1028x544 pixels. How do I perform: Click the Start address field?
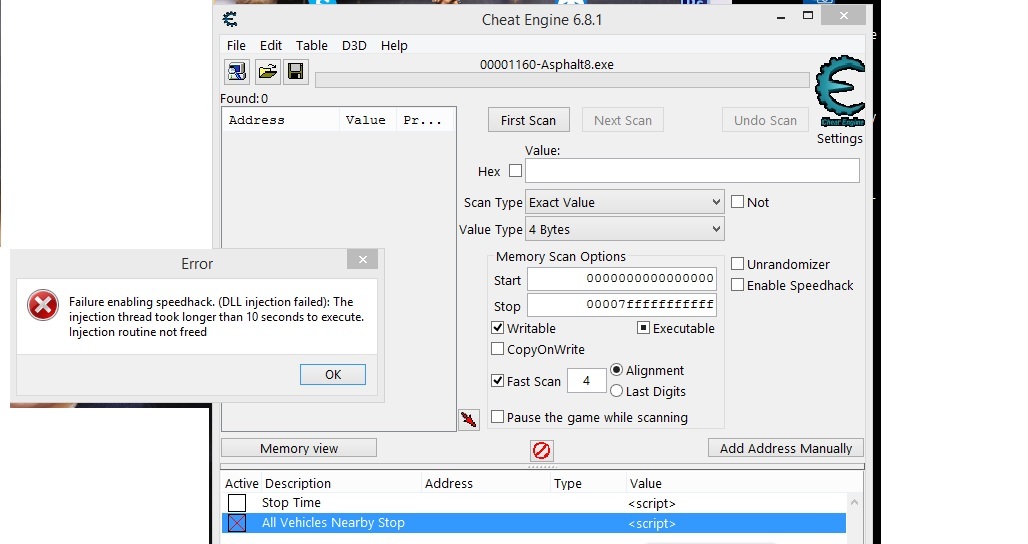pyautogui.click(x=622, y=279)
